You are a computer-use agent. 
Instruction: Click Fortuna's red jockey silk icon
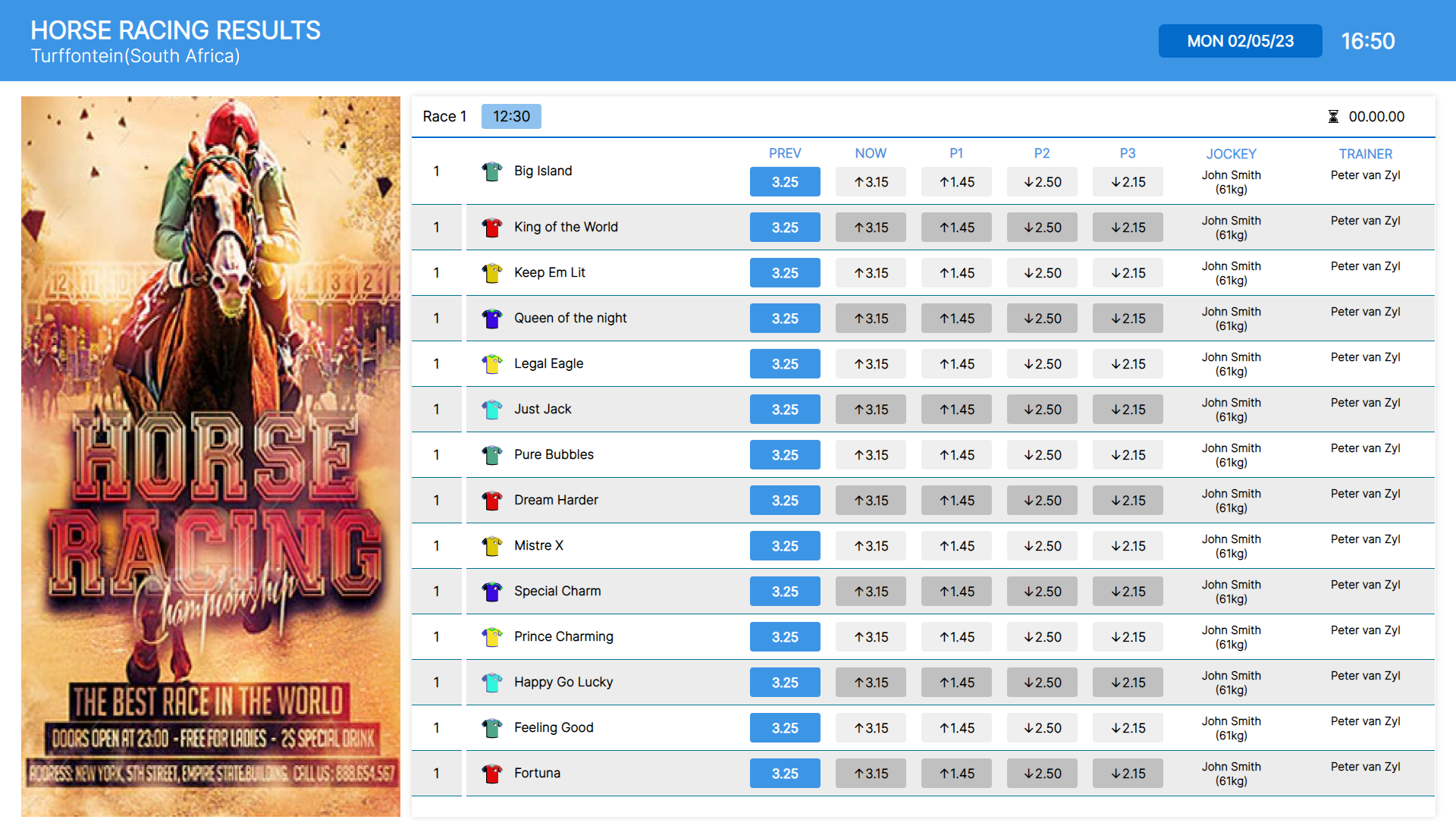pos(492,774)
